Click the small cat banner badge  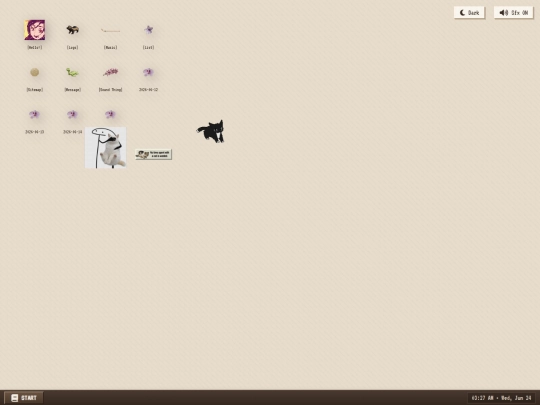click(153, 154)
